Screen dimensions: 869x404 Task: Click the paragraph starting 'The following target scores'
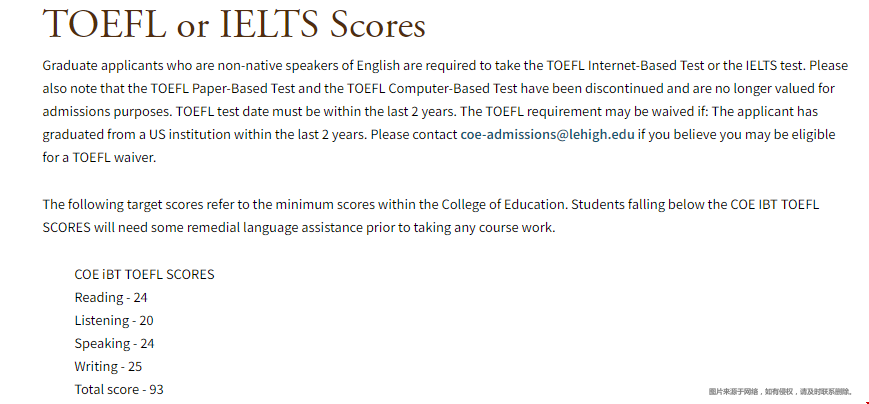(431, 216)
